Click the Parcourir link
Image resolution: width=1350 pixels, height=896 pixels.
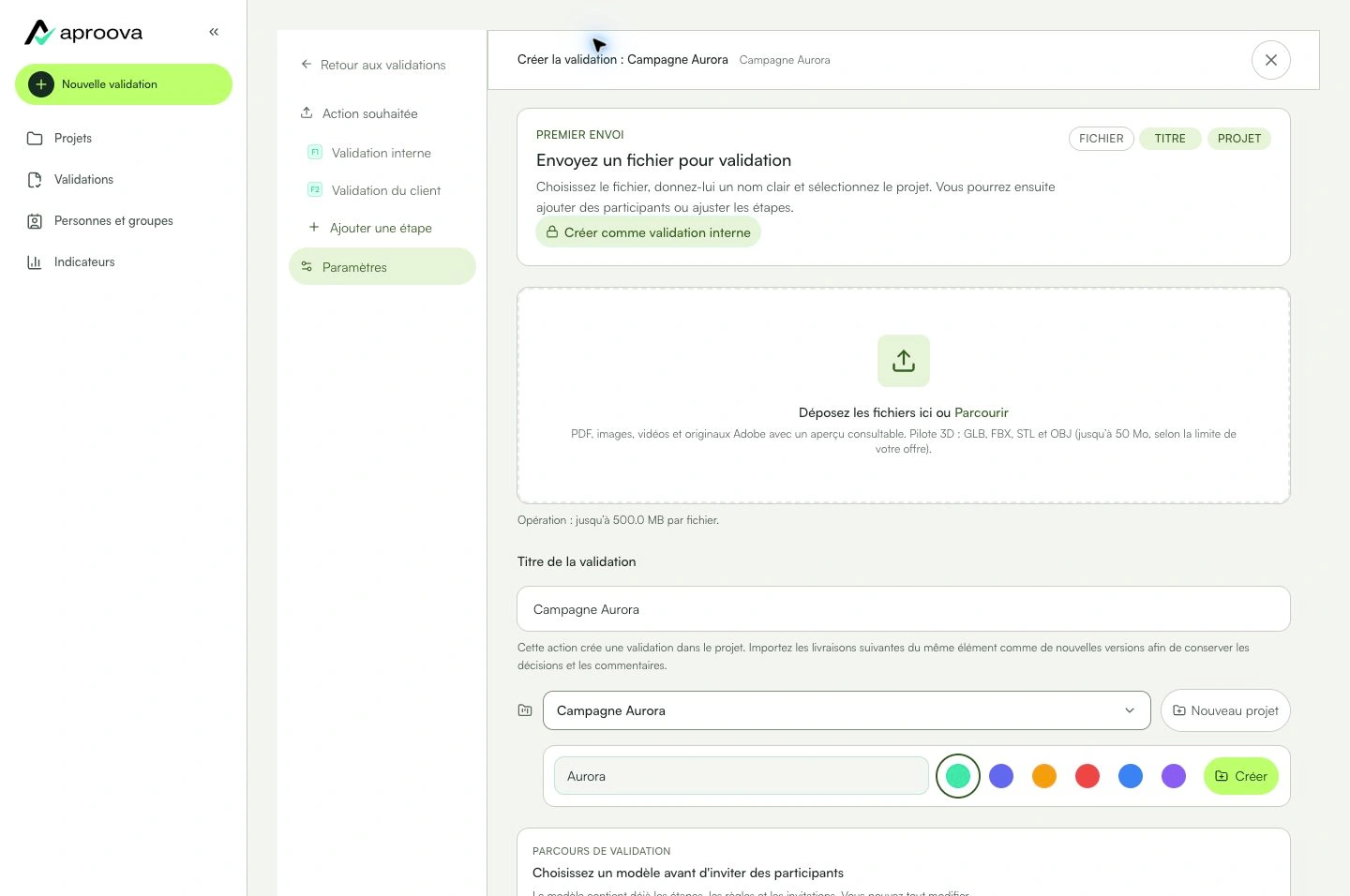(982, 412)
